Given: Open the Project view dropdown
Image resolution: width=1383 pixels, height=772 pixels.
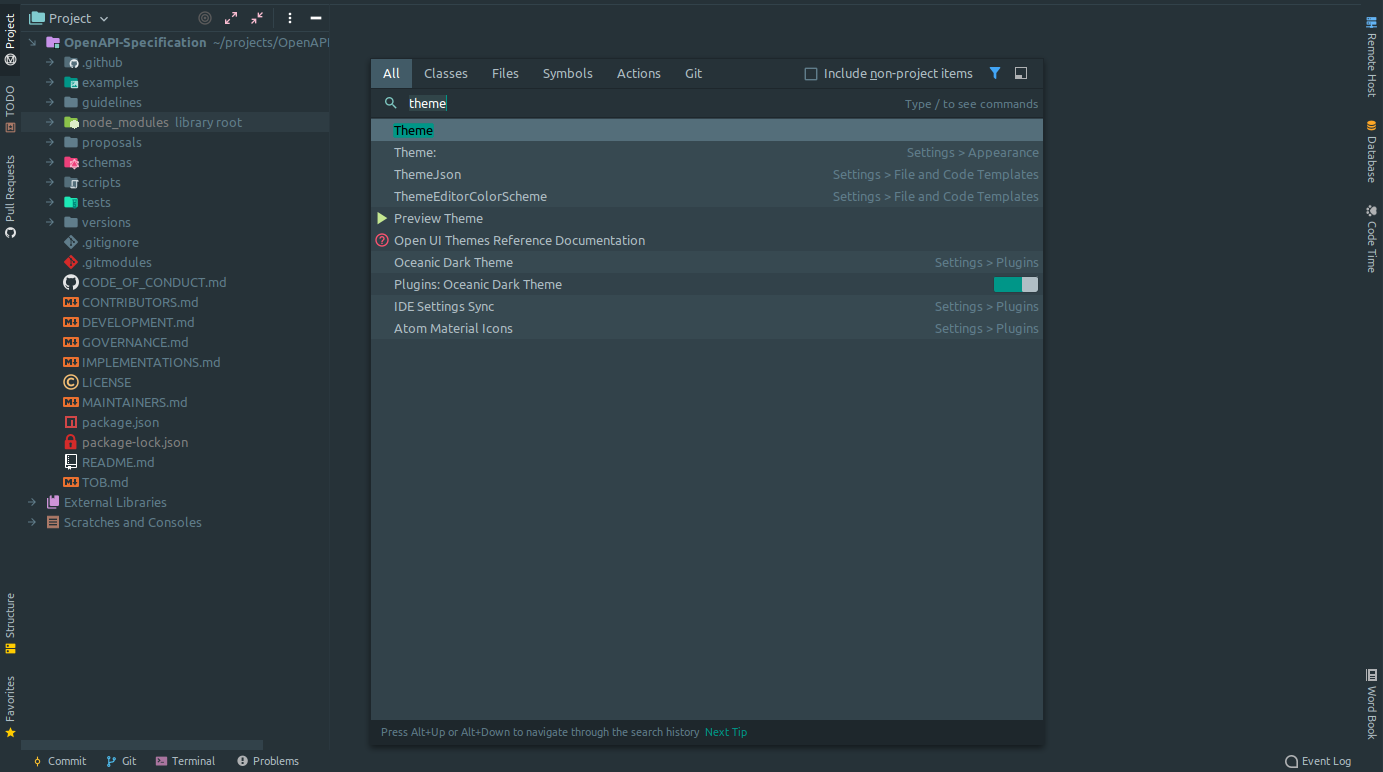Looking at the screenshot, I should (69, 18).
